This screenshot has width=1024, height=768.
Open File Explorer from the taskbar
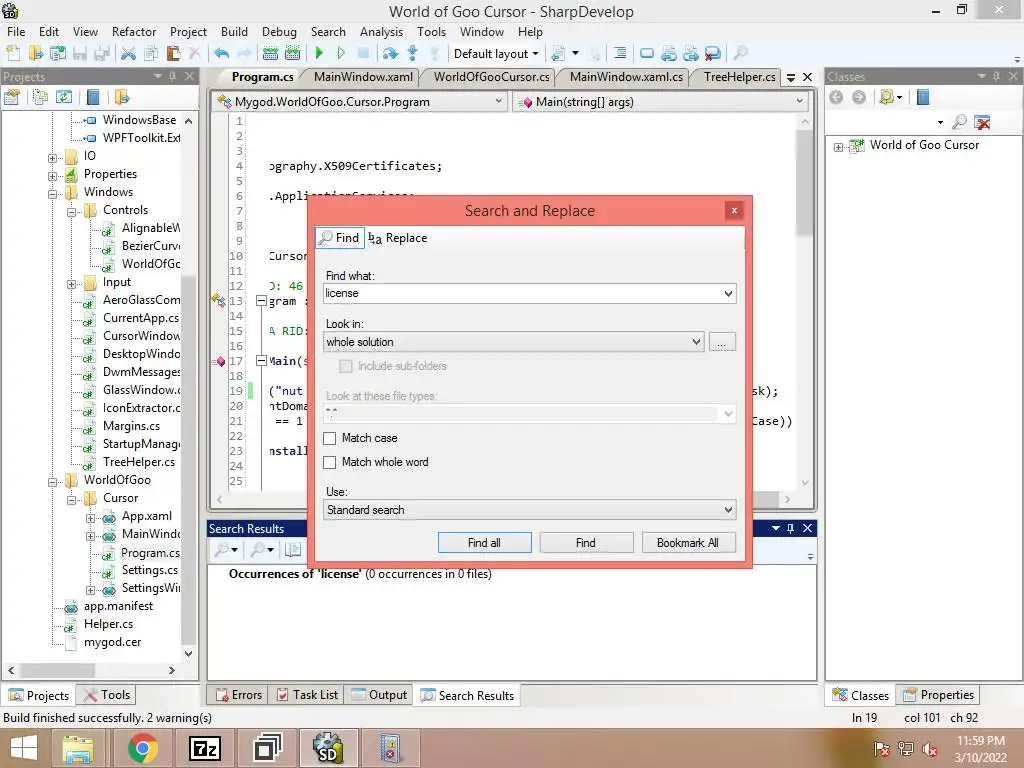click(78, 748)
